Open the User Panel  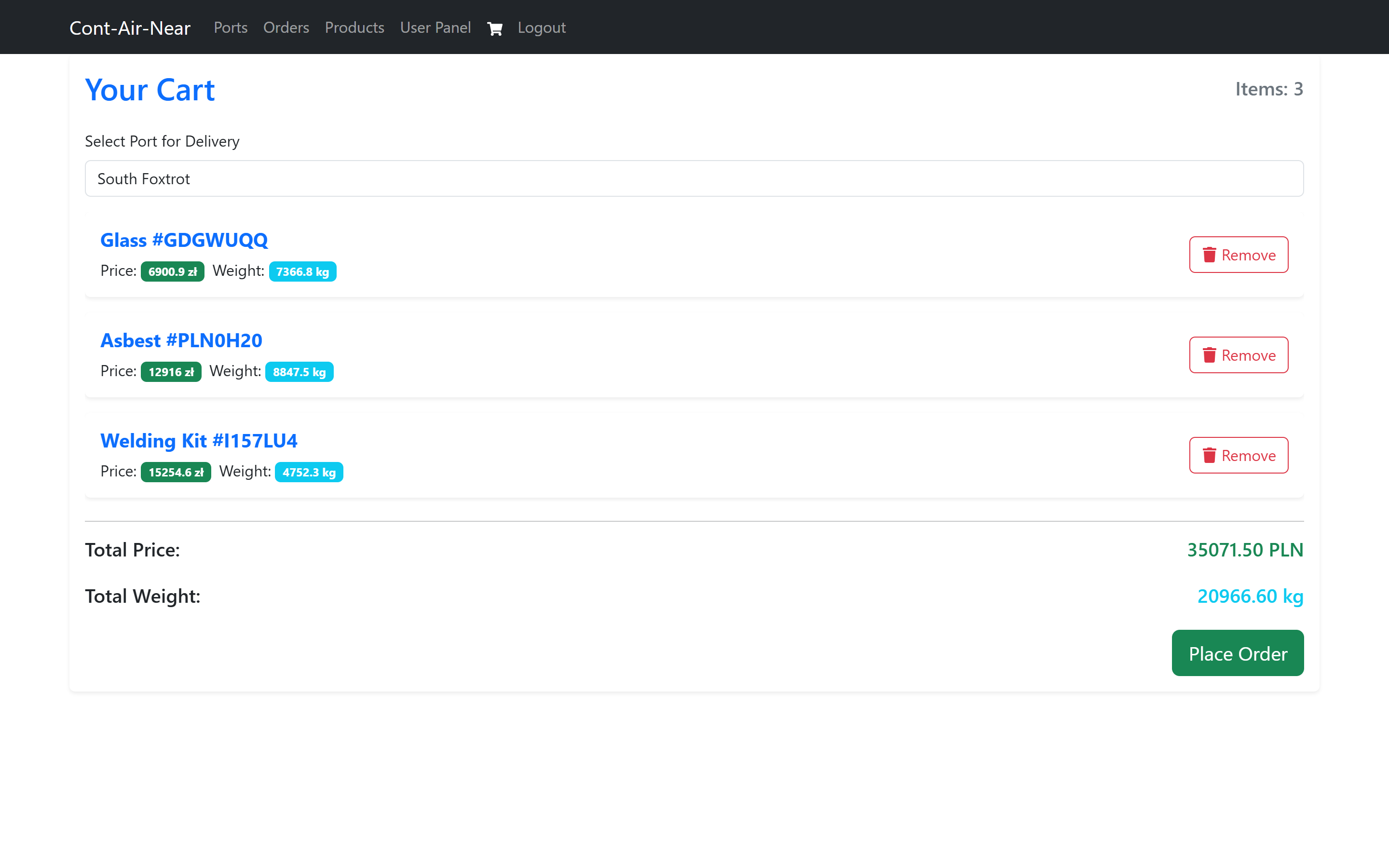pos(435,27)
